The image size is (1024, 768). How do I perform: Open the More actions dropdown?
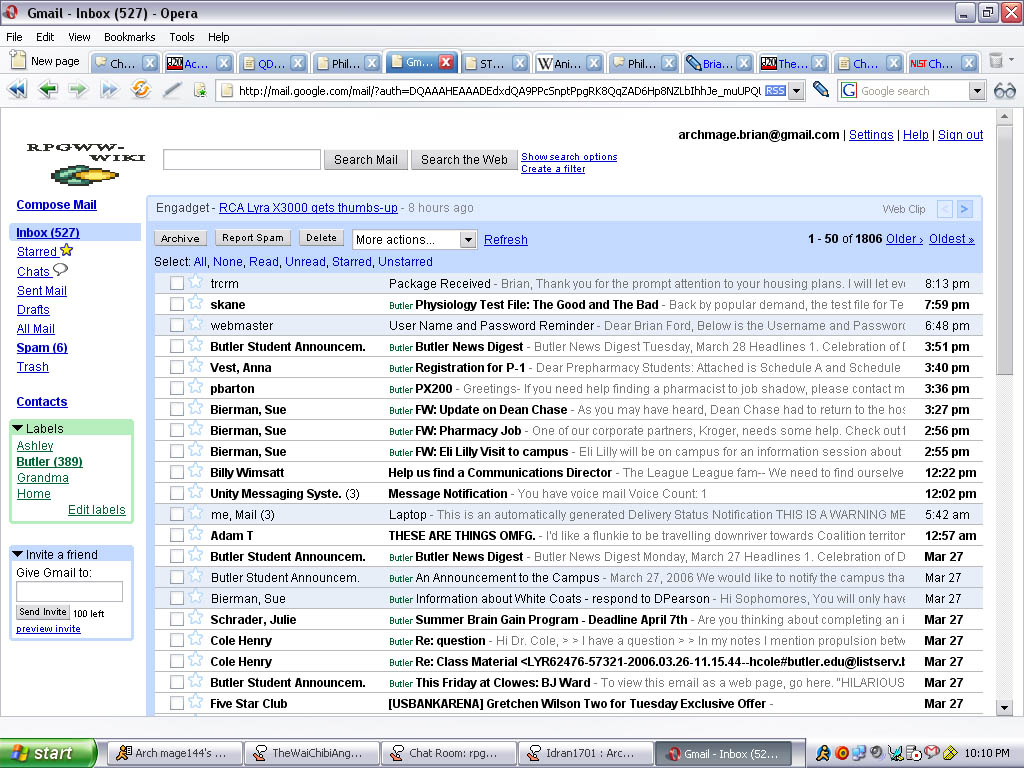tap(415, 240)
